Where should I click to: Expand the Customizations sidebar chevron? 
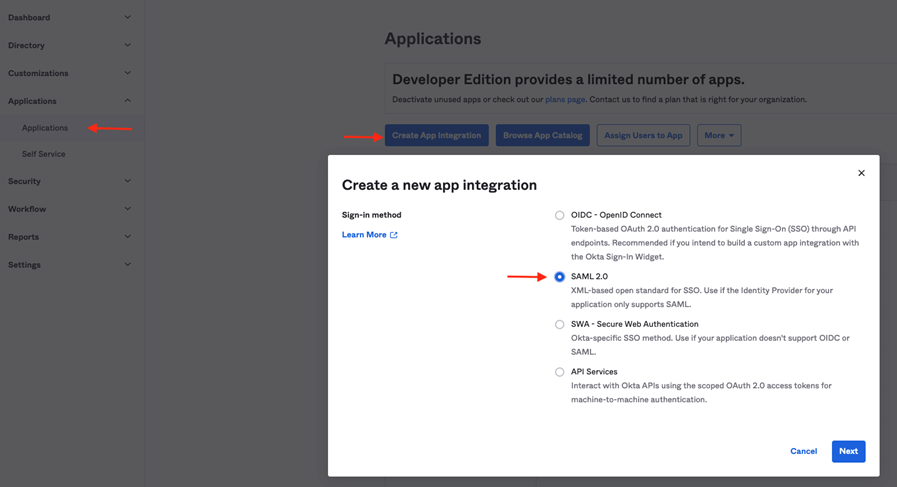coord(128,73)
